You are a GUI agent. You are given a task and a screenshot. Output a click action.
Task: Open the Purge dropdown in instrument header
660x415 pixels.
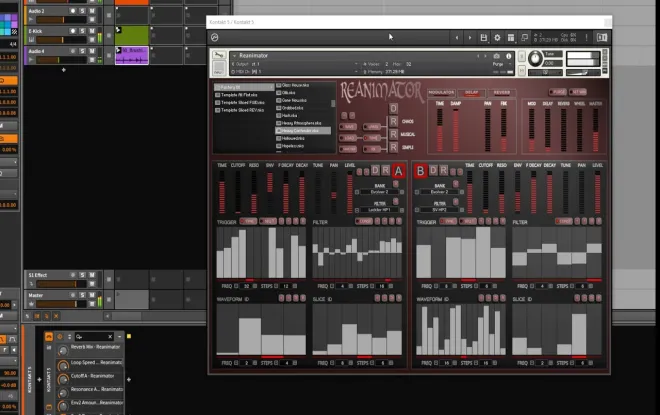pos(500,64)
